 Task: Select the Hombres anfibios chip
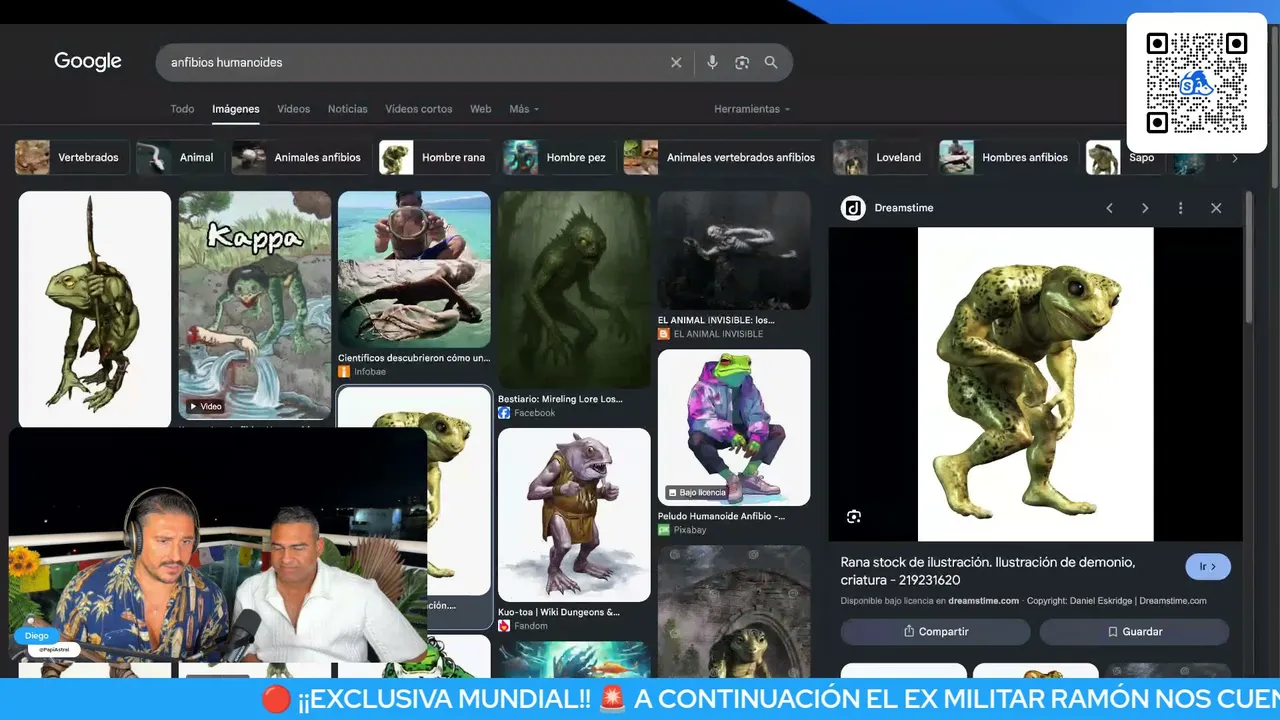(x=1008, y=157)
